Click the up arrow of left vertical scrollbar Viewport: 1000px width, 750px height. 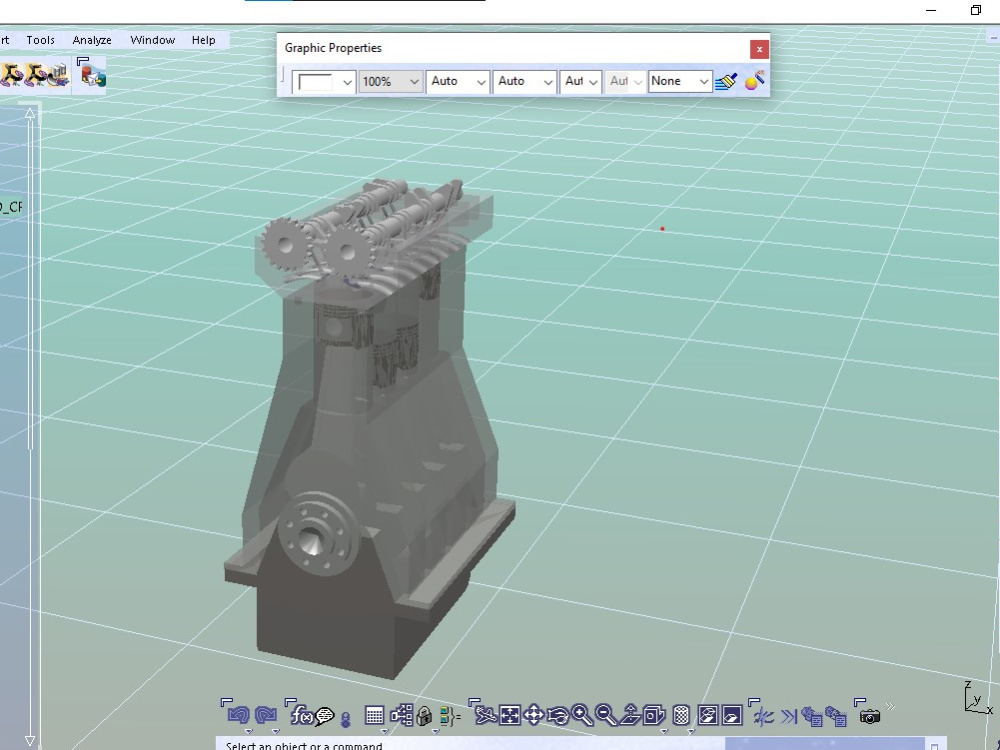tap(30, 114)
